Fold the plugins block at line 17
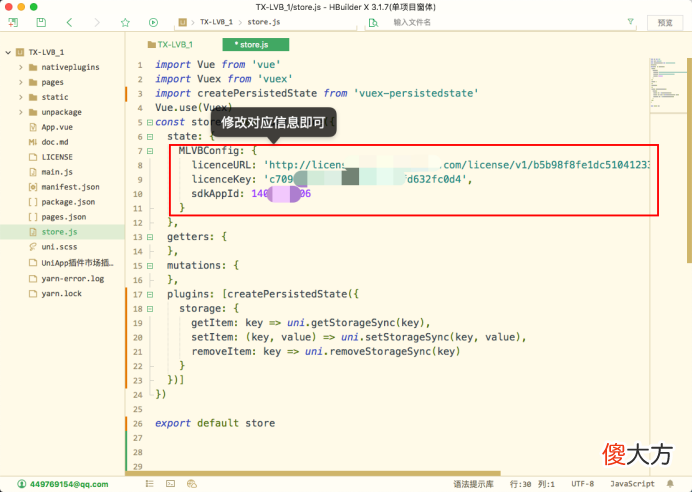 pyautogui.click(x=150, y=294)
